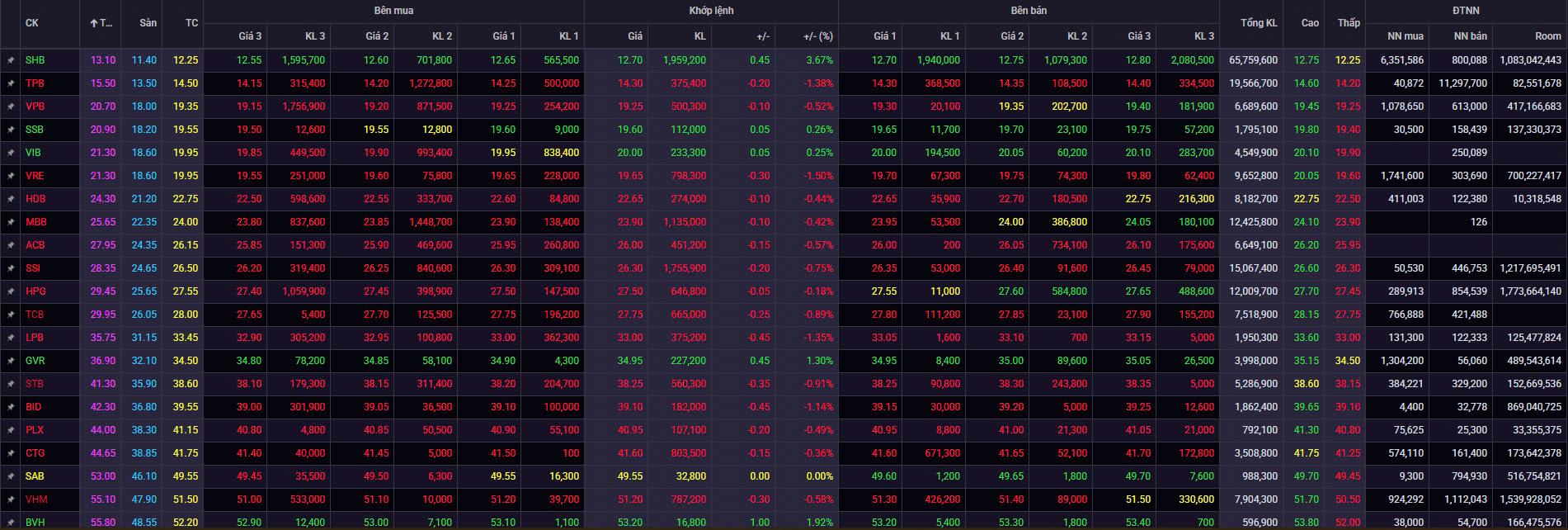
Task: Pin the LPB row
Action: coord(11,338)
